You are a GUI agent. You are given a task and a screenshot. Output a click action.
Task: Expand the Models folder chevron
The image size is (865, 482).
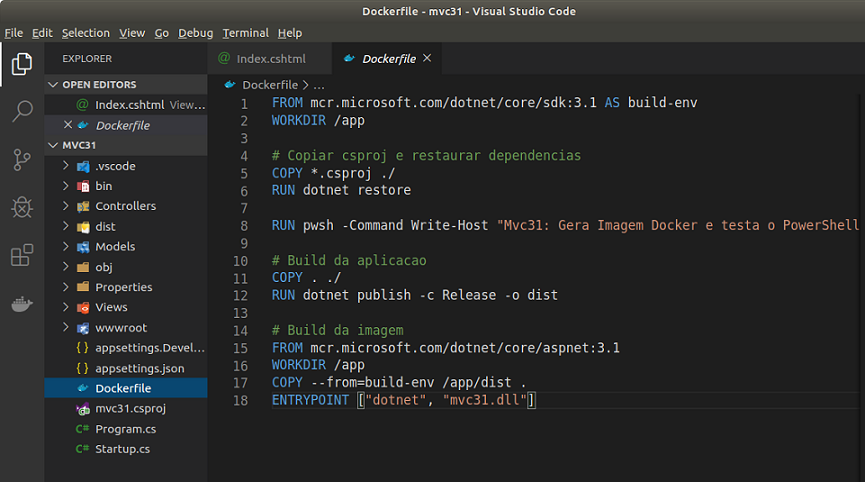tap(66, 246)
